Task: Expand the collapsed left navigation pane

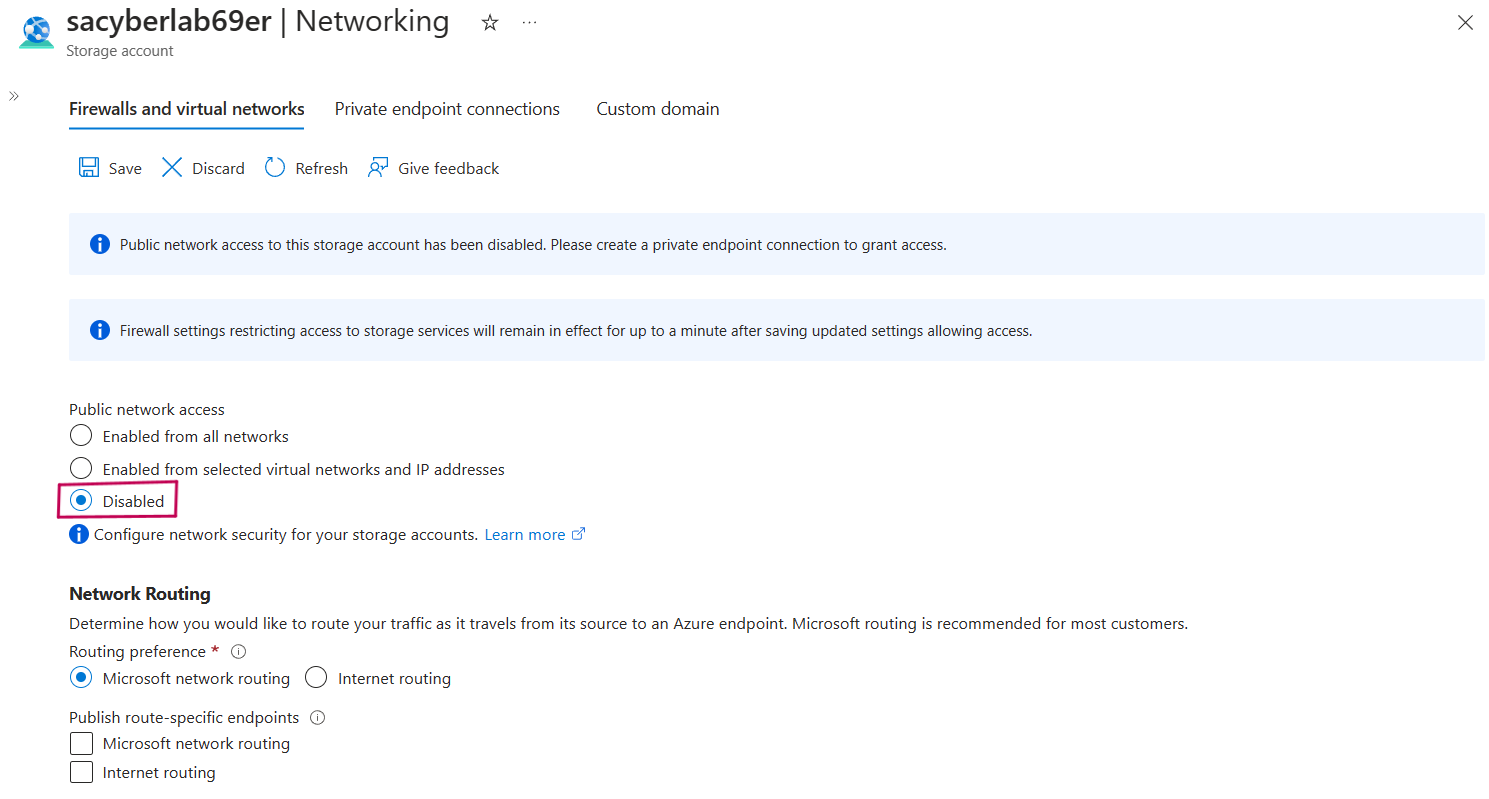Action: click(13, 95)
